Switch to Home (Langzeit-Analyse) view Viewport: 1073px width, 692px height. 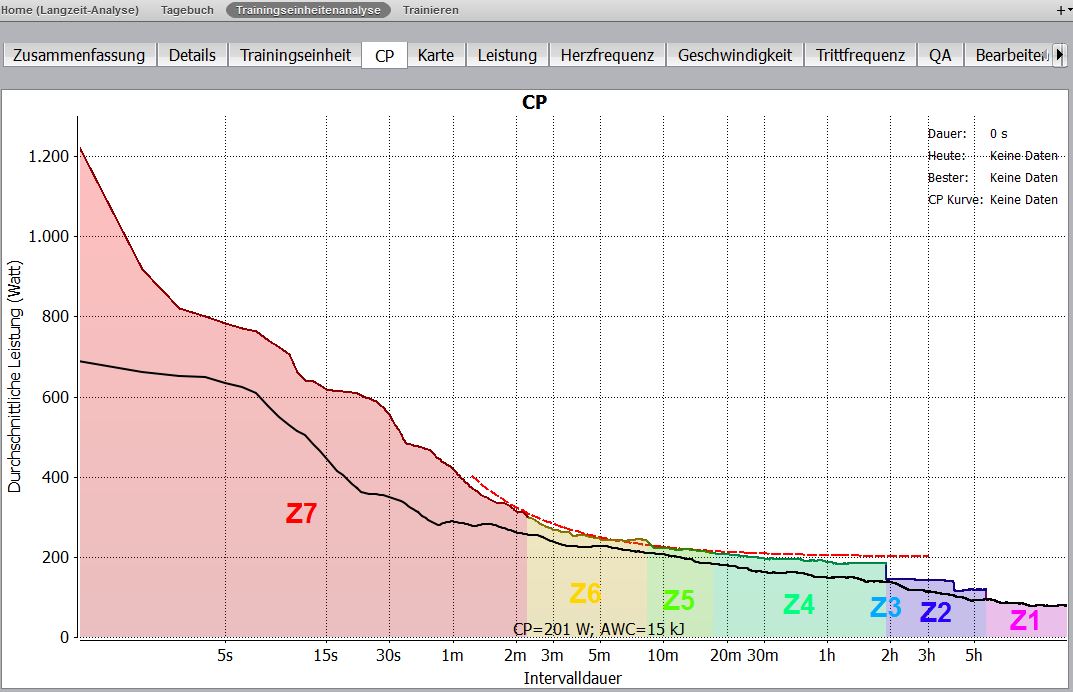click(x=70, y=10)
